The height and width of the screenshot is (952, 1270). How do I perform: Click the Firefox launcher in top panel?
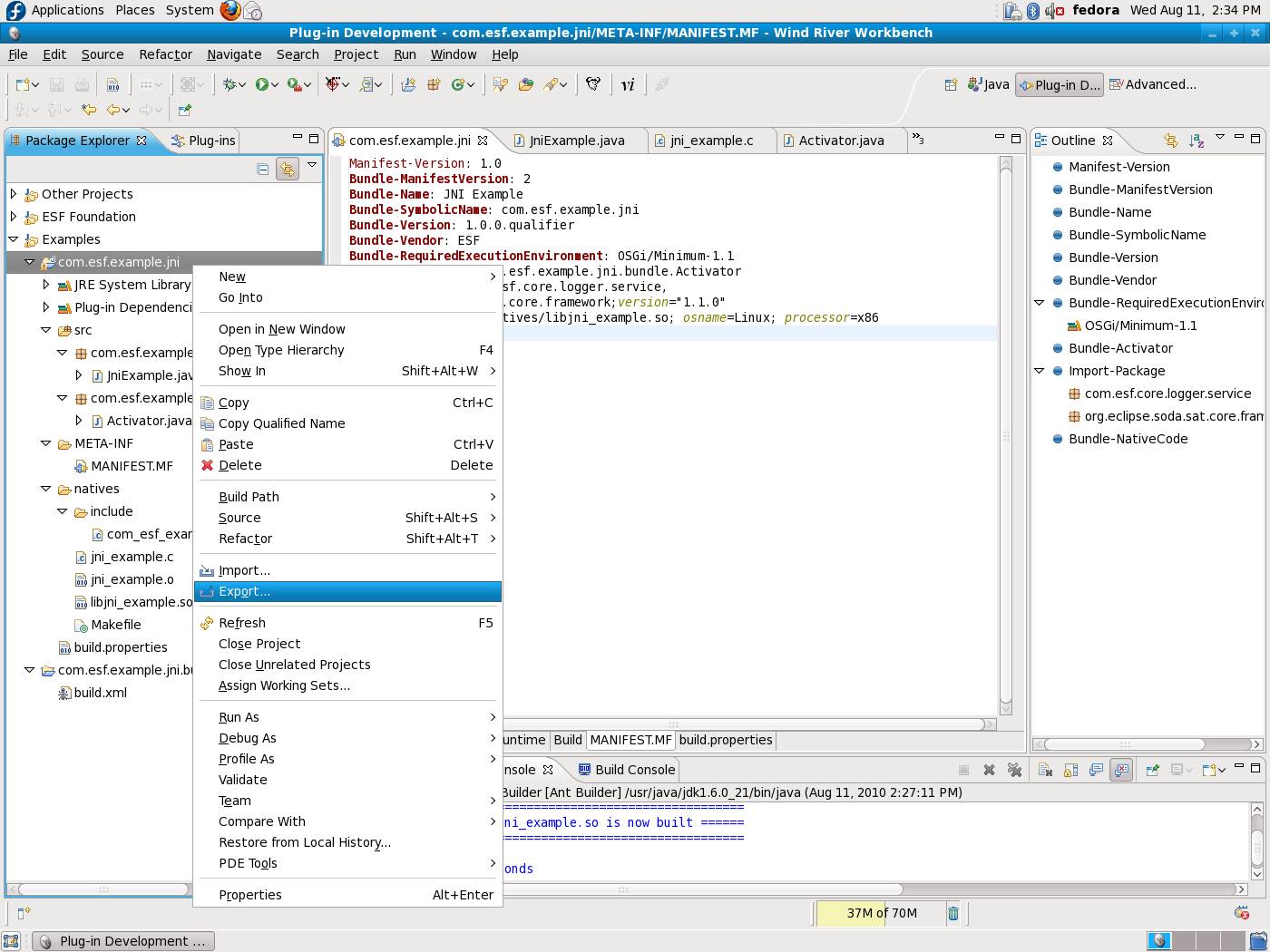pos(230,10)
